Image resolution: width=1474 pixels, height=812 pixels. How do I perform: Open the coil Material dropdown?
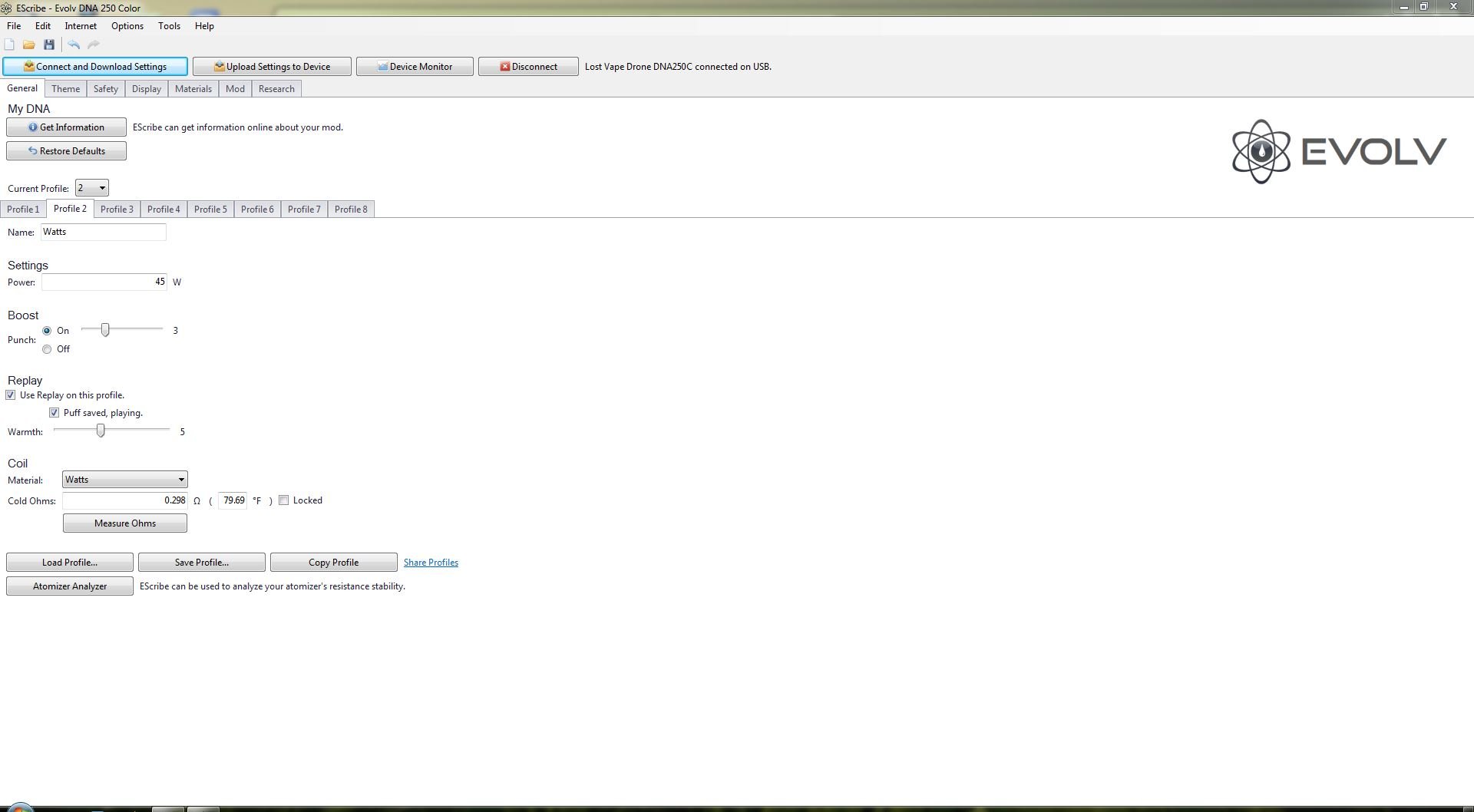pyautogui.click(x=125, y=480)
